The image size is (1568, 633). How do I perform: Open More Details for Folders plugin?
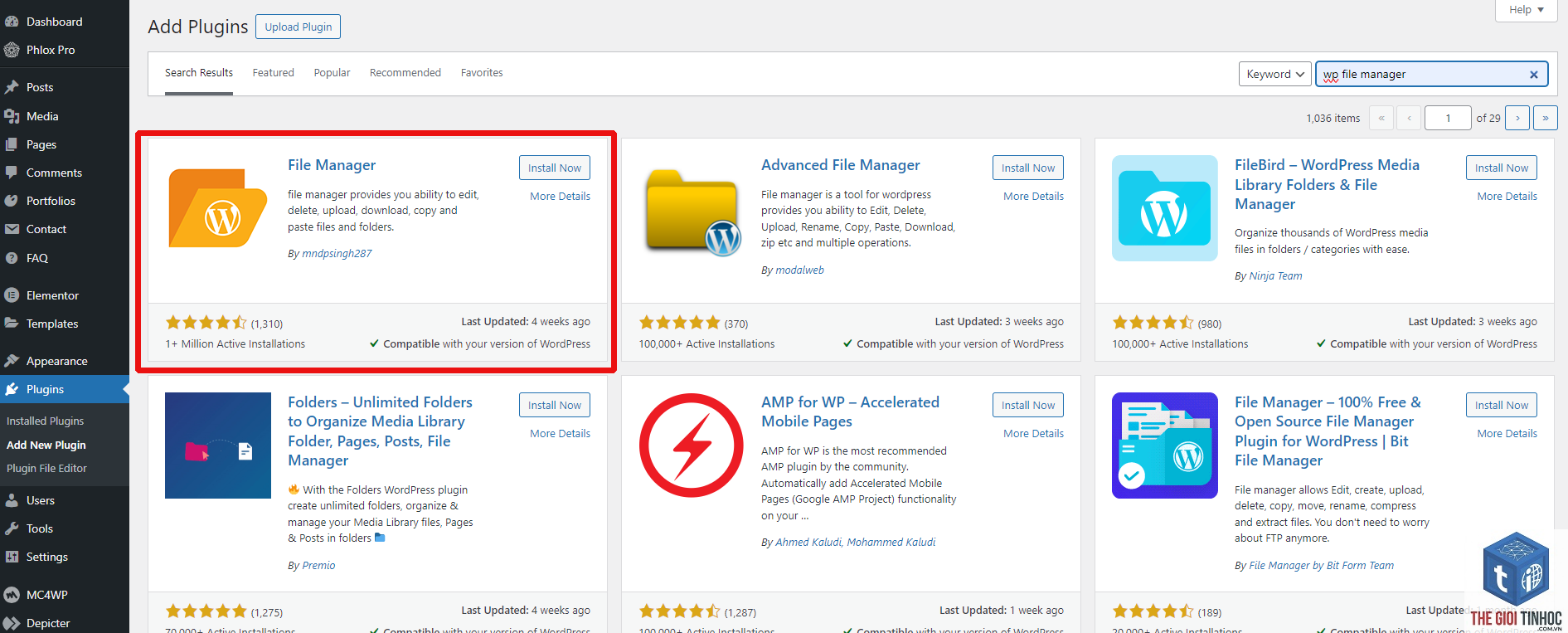pyautogui.click(x=561, y=434)
